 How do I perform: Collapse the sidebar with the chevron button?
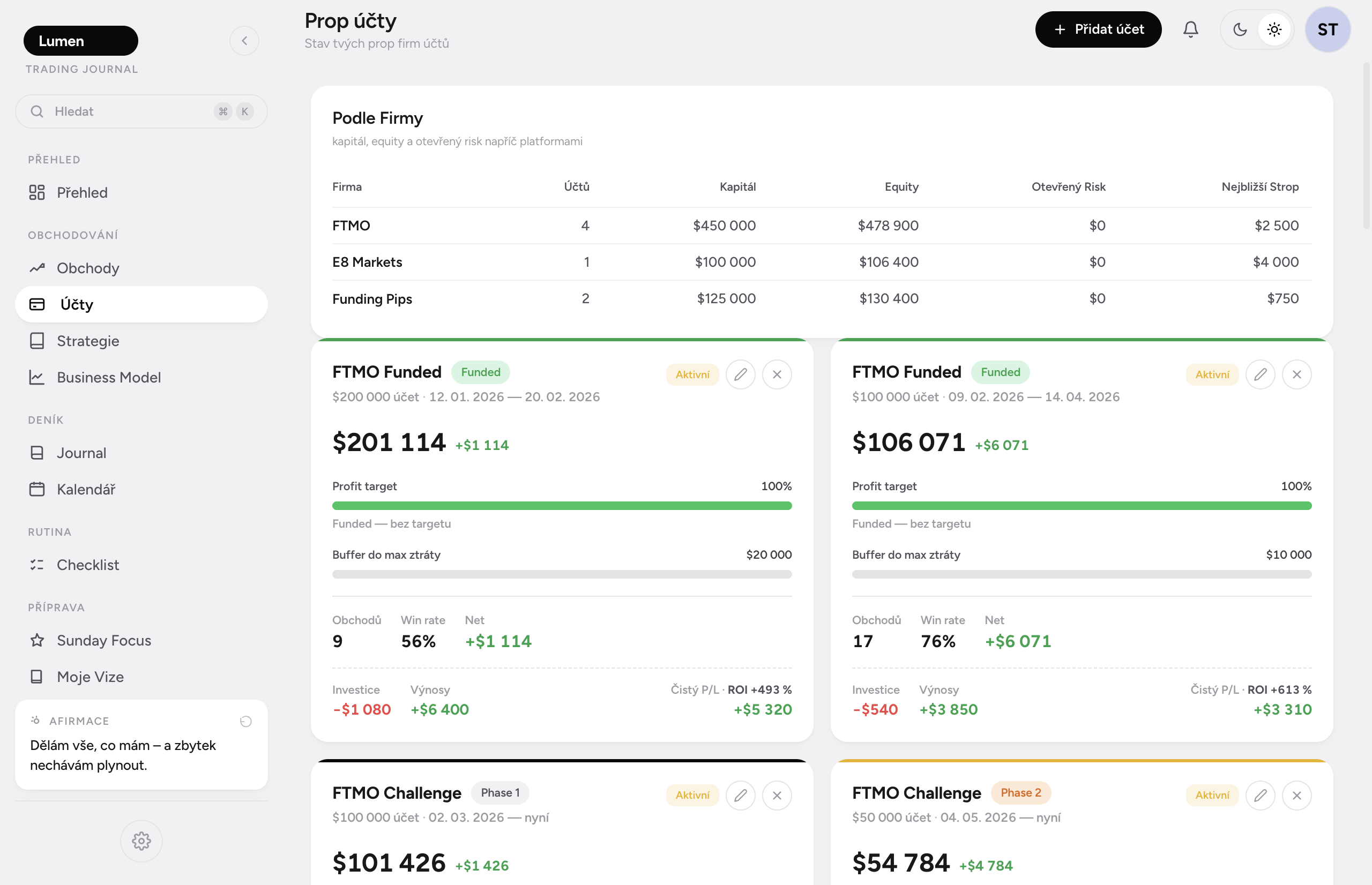(x=244, y=41)
